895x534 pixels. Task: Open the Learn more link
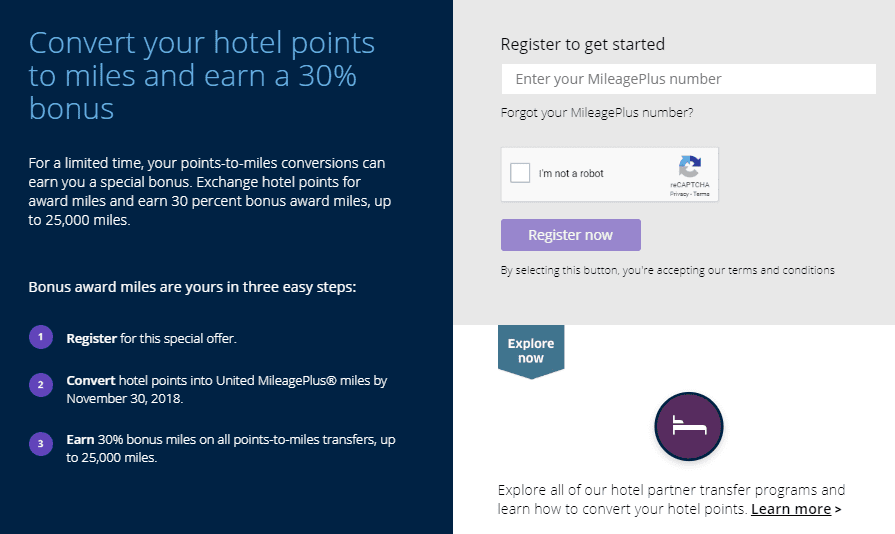[790, 509]
